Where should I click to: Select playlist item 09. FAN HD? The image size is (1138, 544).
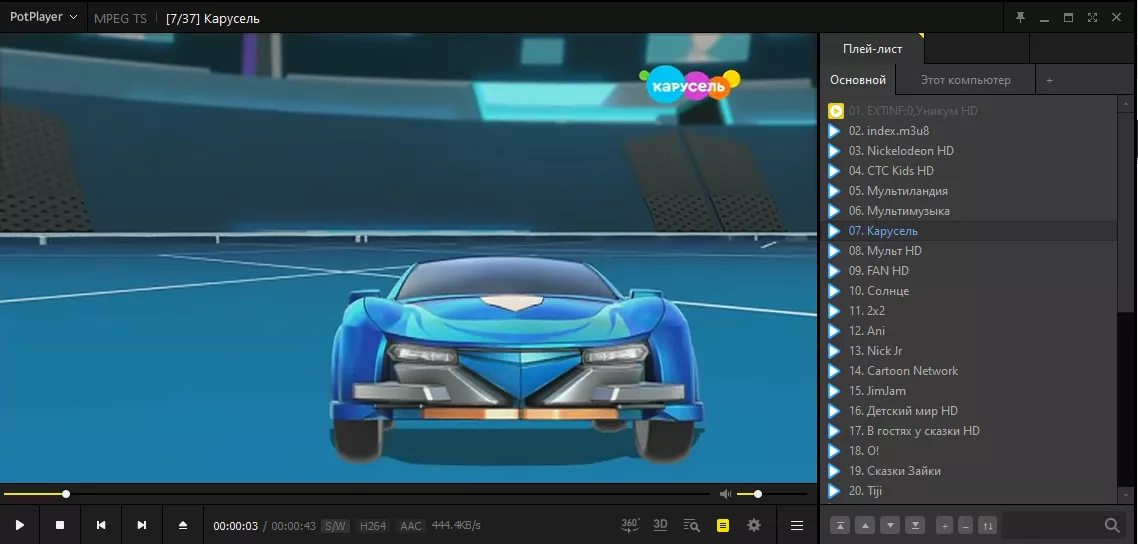968,271
